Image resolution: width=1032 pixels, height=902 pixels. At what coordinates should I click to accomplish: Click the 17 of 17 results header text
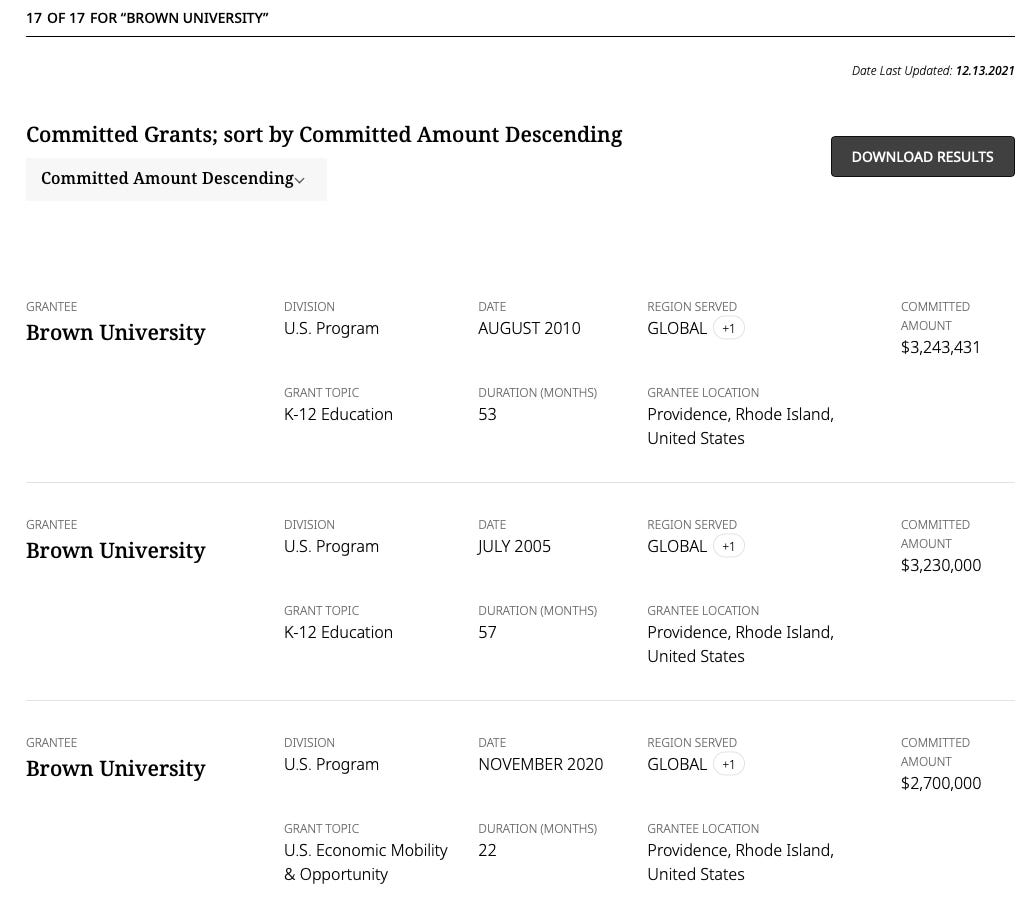147,18
